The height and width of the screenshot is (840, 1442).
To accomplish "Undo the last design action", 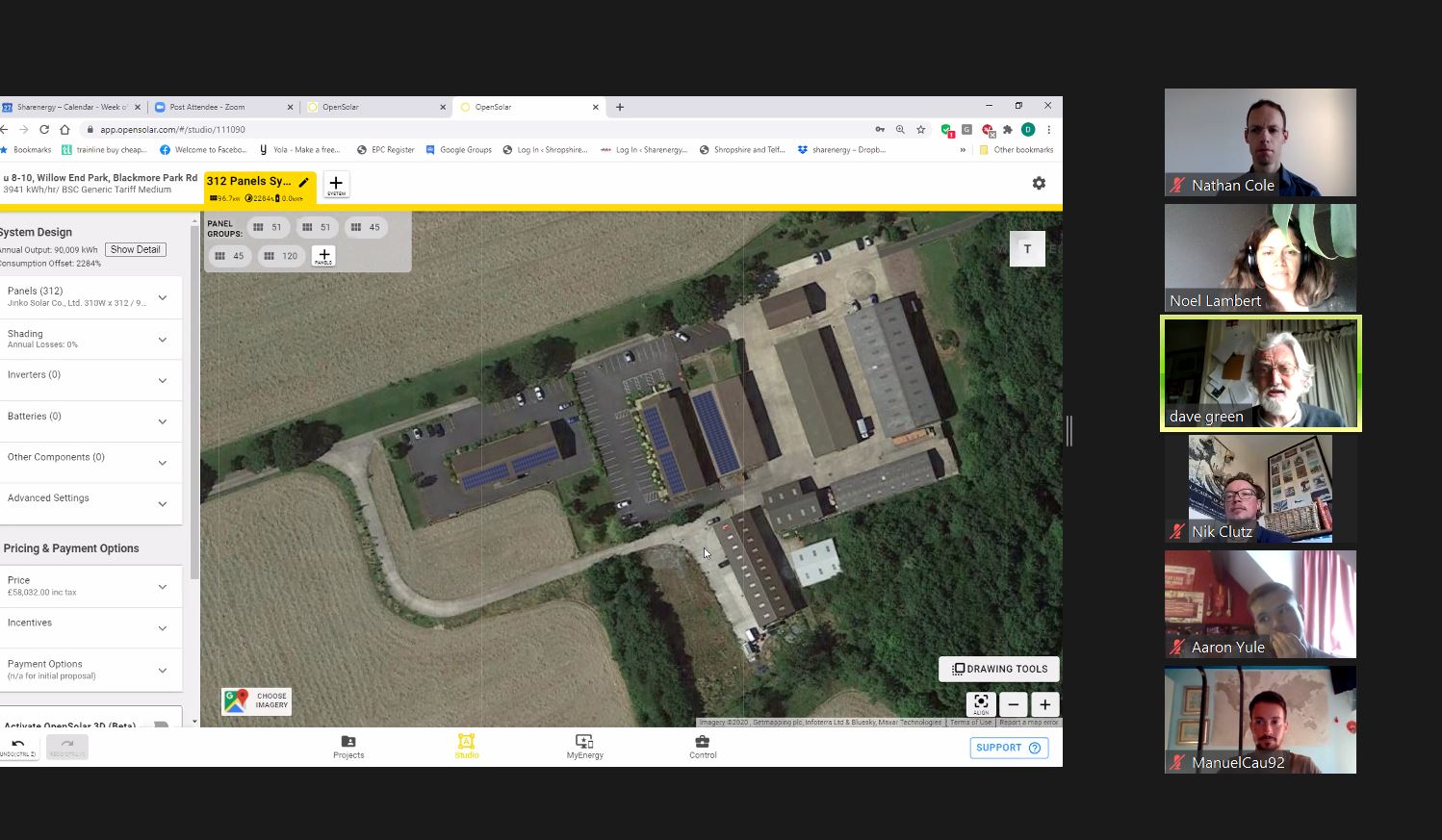I will click(x=18, y=747).
